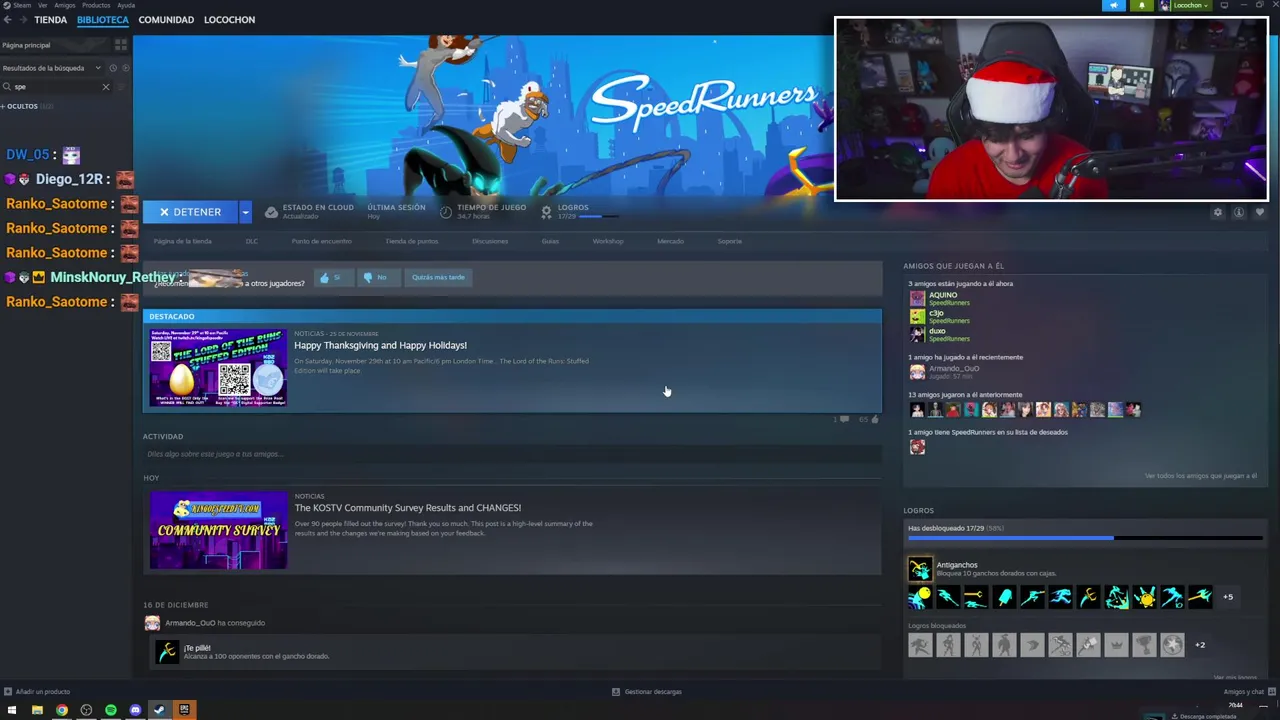Open the dropdown arrow beside DETENER
1280x720 pixels.
coord(245,212)
